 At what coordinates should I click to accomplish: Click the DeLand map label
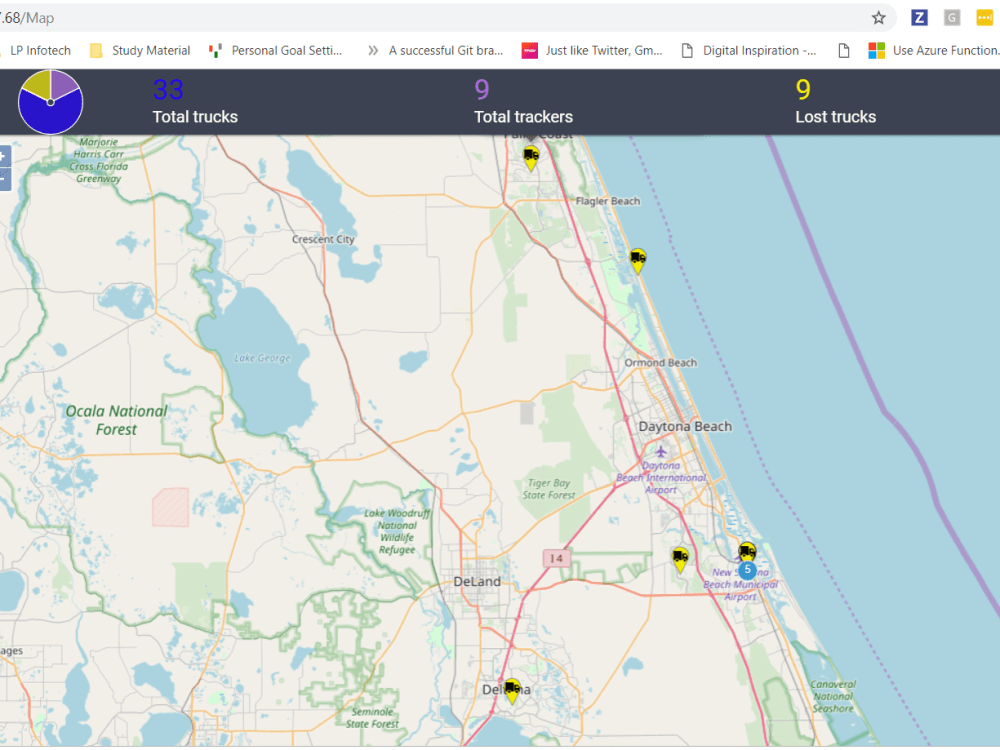click(477, 582)
